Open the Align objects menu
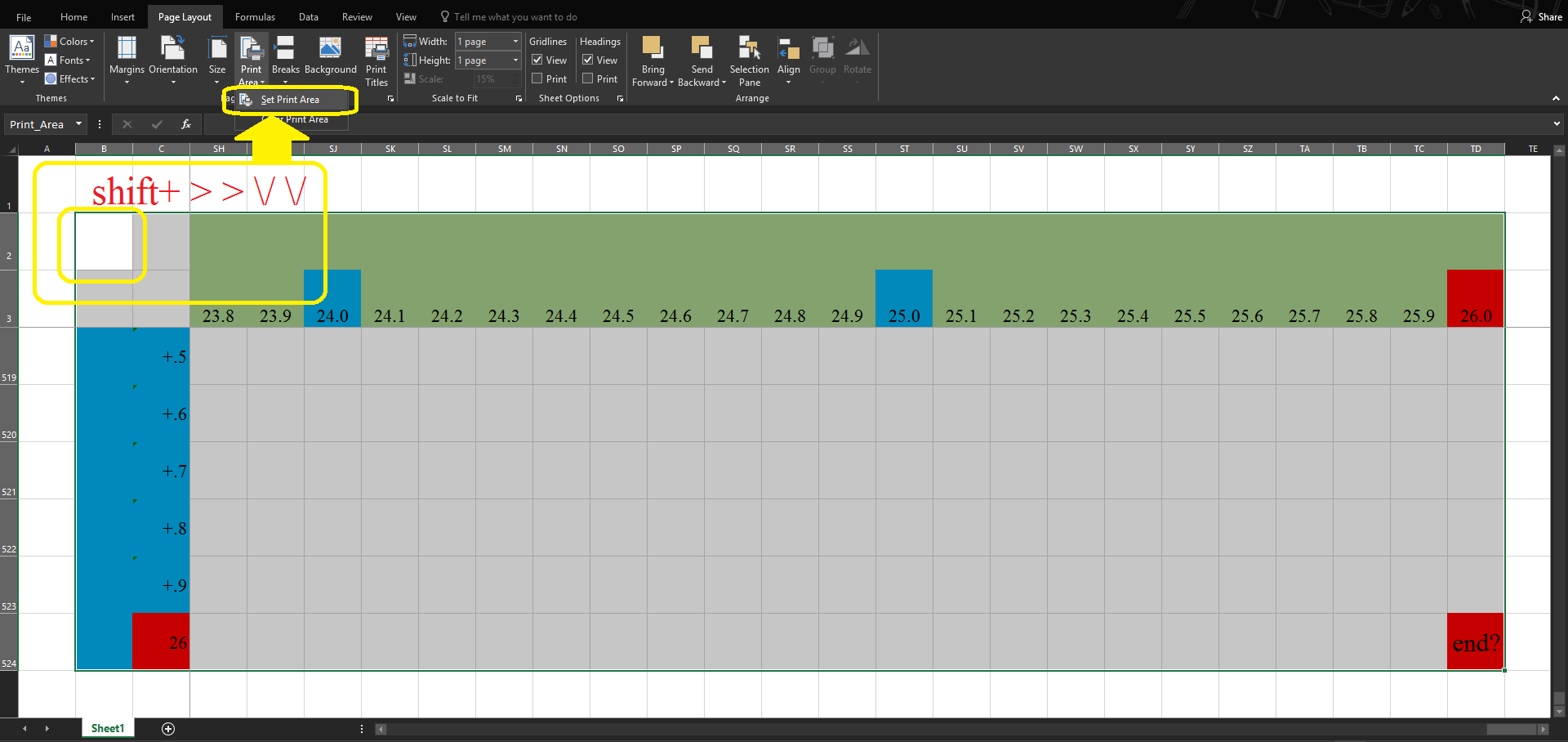Screen dimensions: 1568x742 [x=789, y=59]
